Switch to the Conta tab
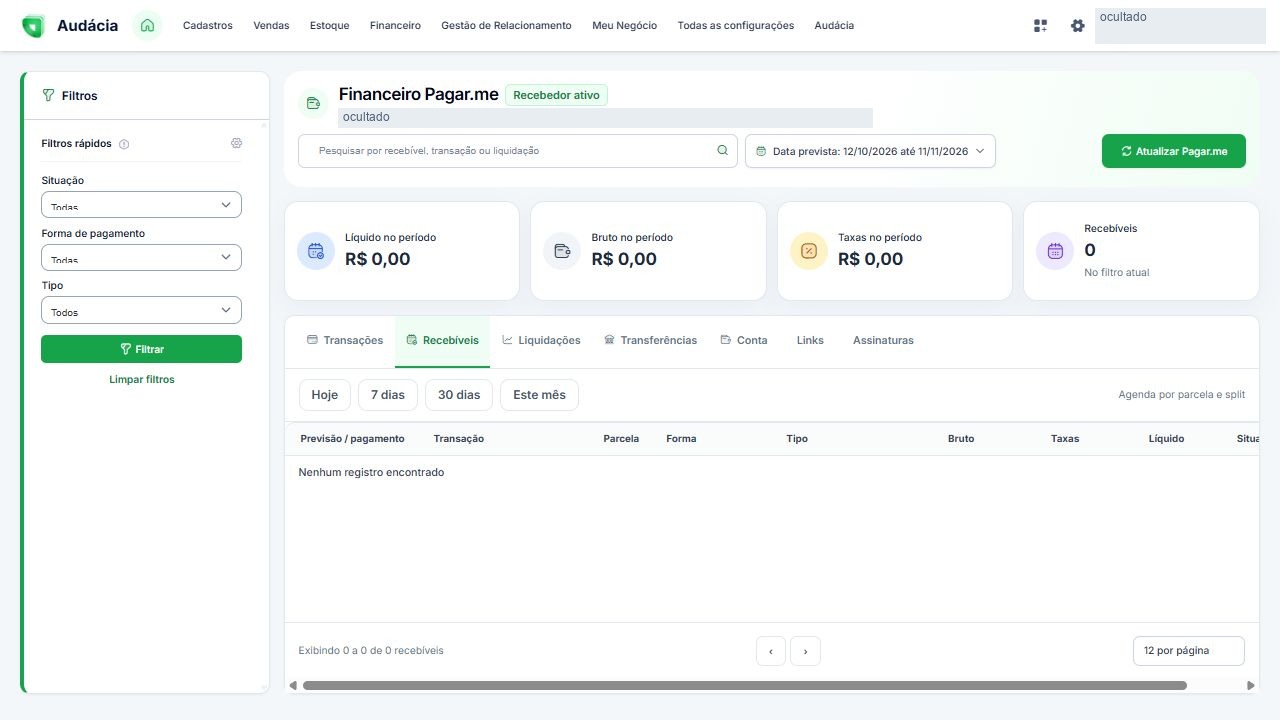Image resolution: width=1280 pixels, height=720 pixels. coord(744,341)
